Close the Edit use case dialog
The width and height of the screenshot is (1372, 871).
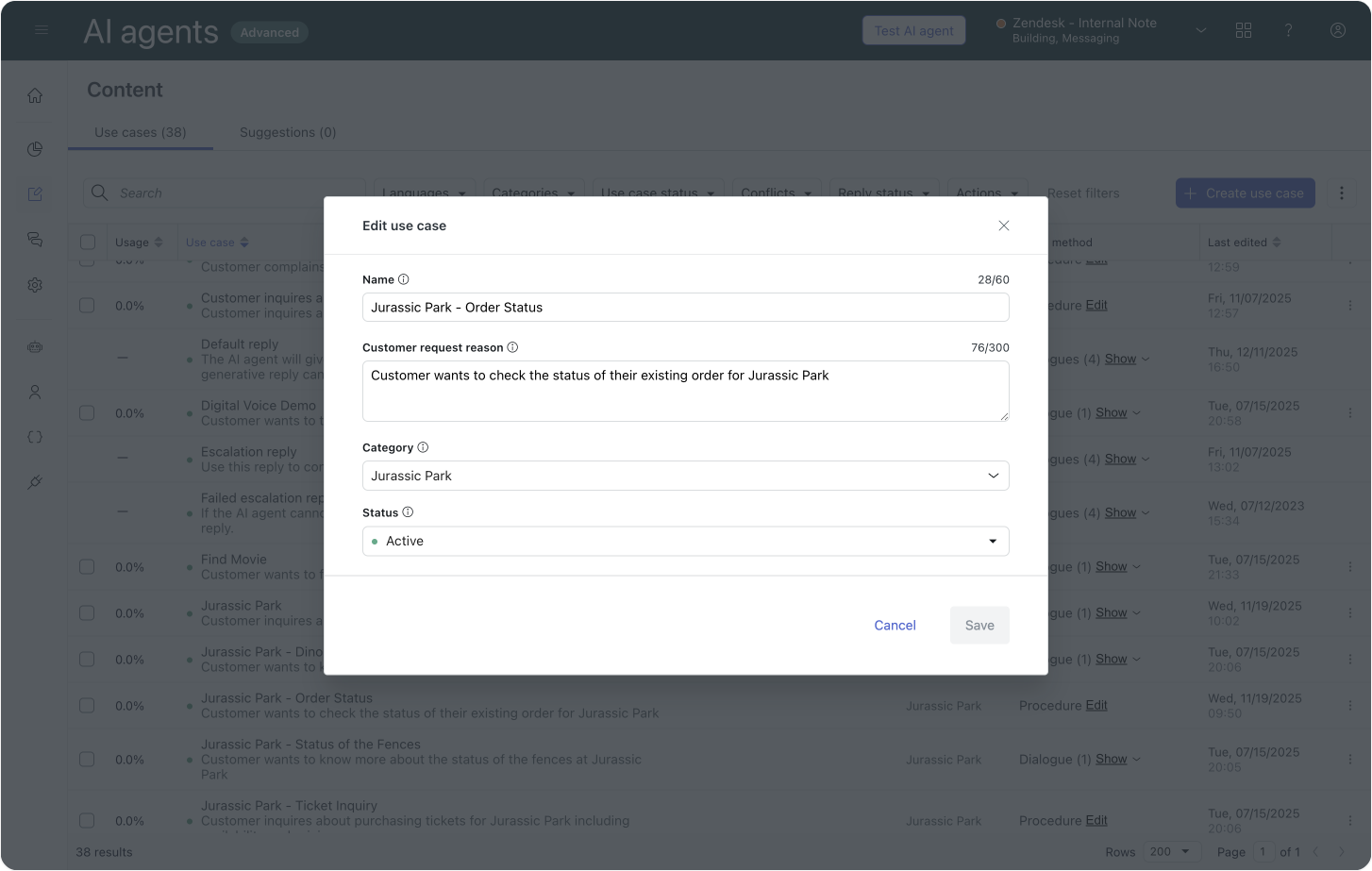(1004, 226)
